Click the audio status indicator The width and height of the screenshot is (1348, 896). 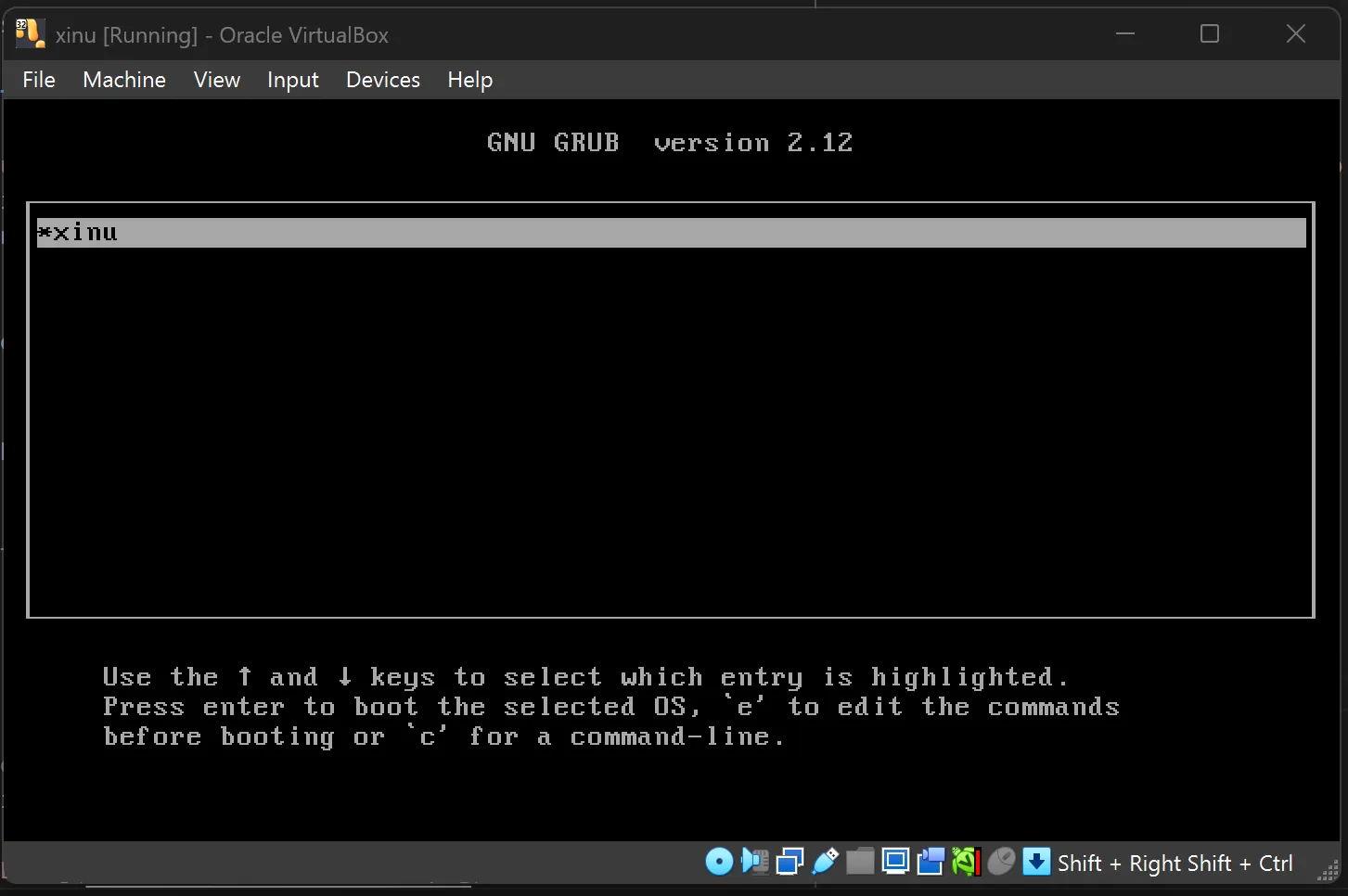754,862
